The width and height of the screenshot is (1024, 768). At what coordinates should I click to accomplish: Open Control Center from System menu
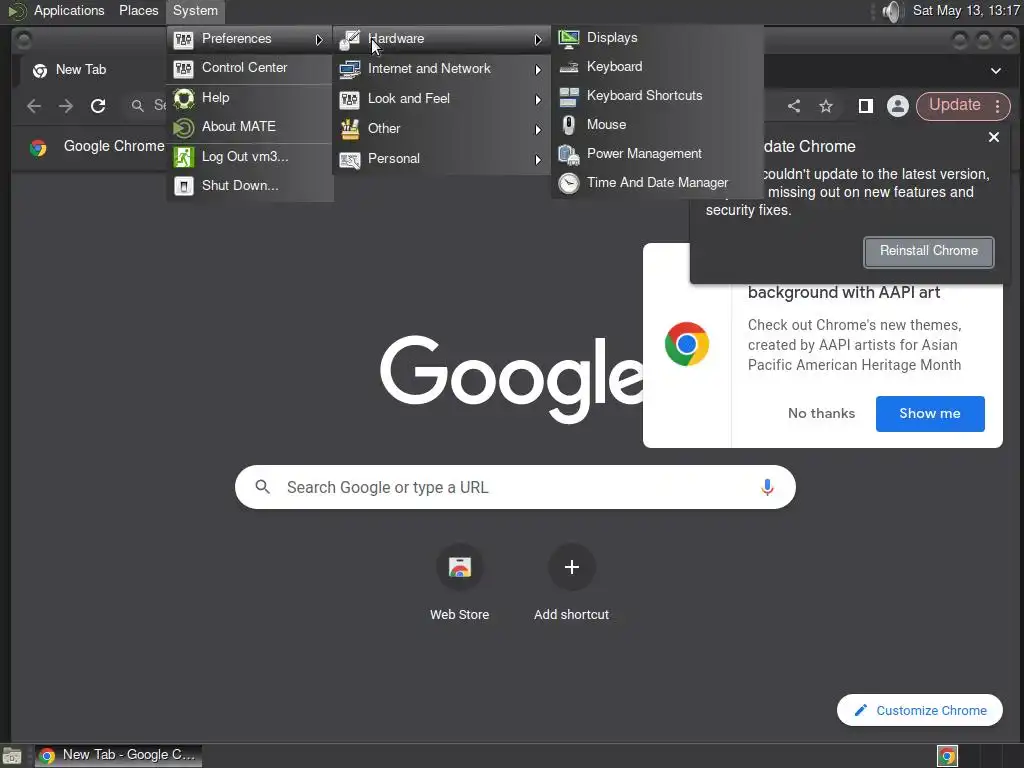click(250, 68)
